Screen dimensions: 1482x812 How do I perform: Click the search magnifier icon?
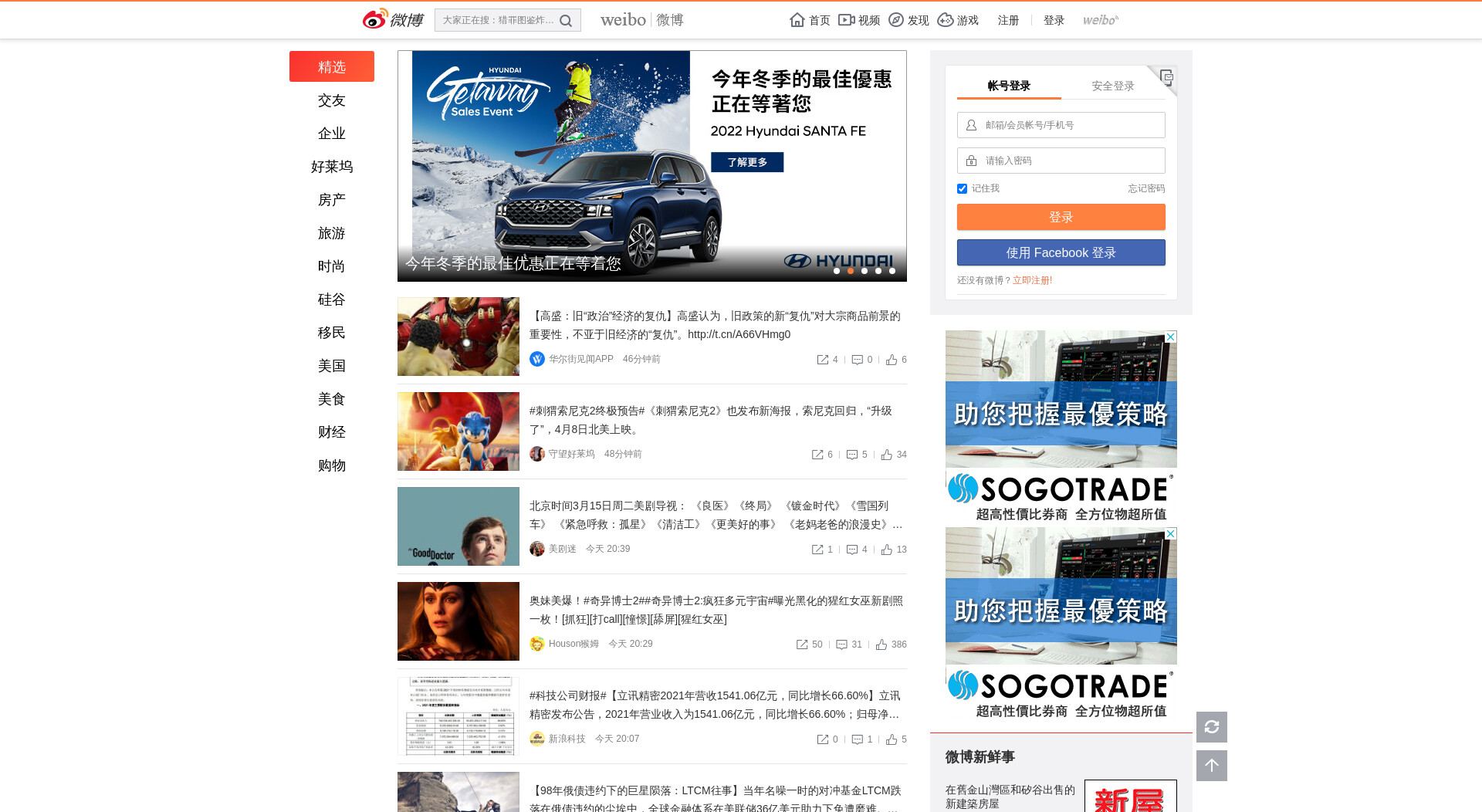(x=566, y=21)
